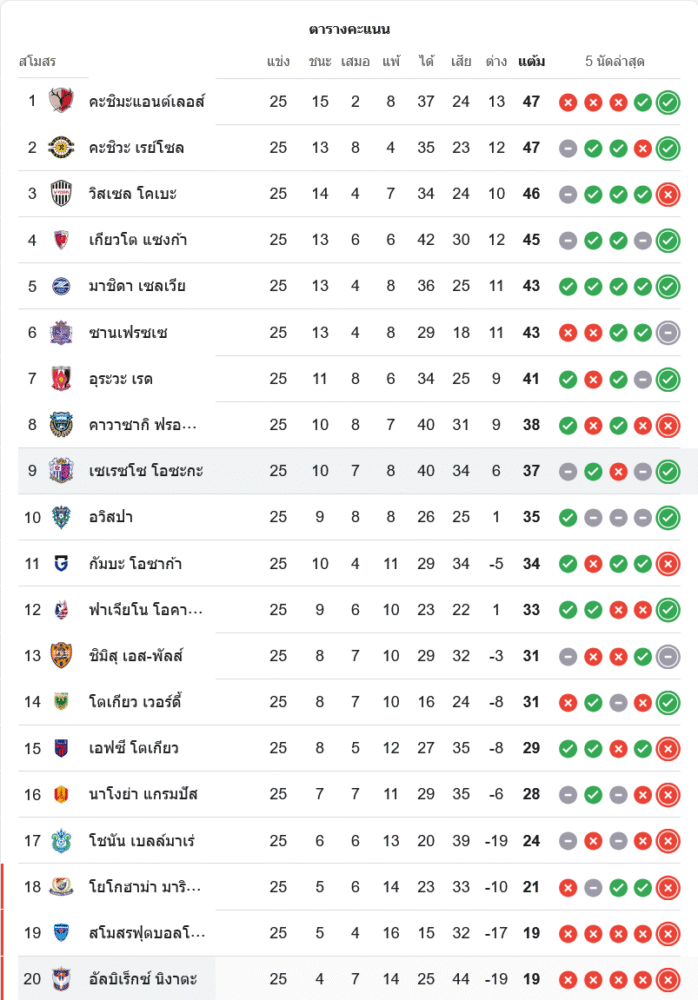Viewport: 698px width, 1000px height.
Task: Click the Nagoya Grampus club logo
Action: coord(62,794)
